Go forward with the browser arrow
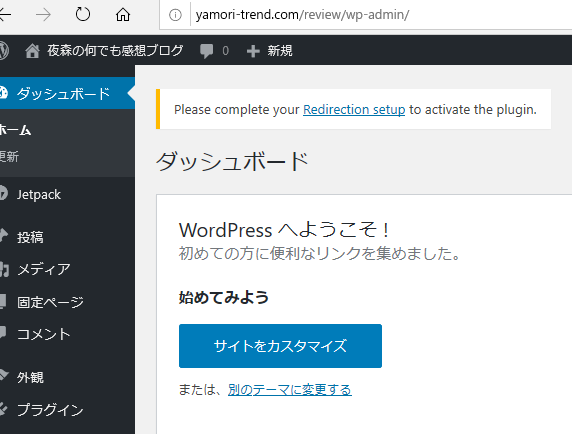Screen dimensions: 572x434 pyautogui.click(x=43, y=15)
